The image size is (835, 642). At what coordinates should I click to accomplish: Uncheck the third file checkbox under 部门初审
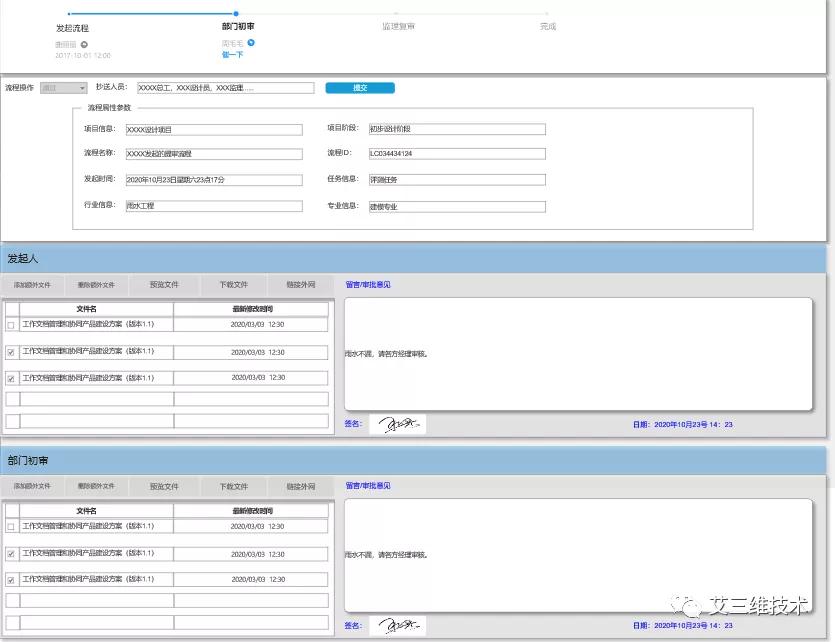point(11,580)
